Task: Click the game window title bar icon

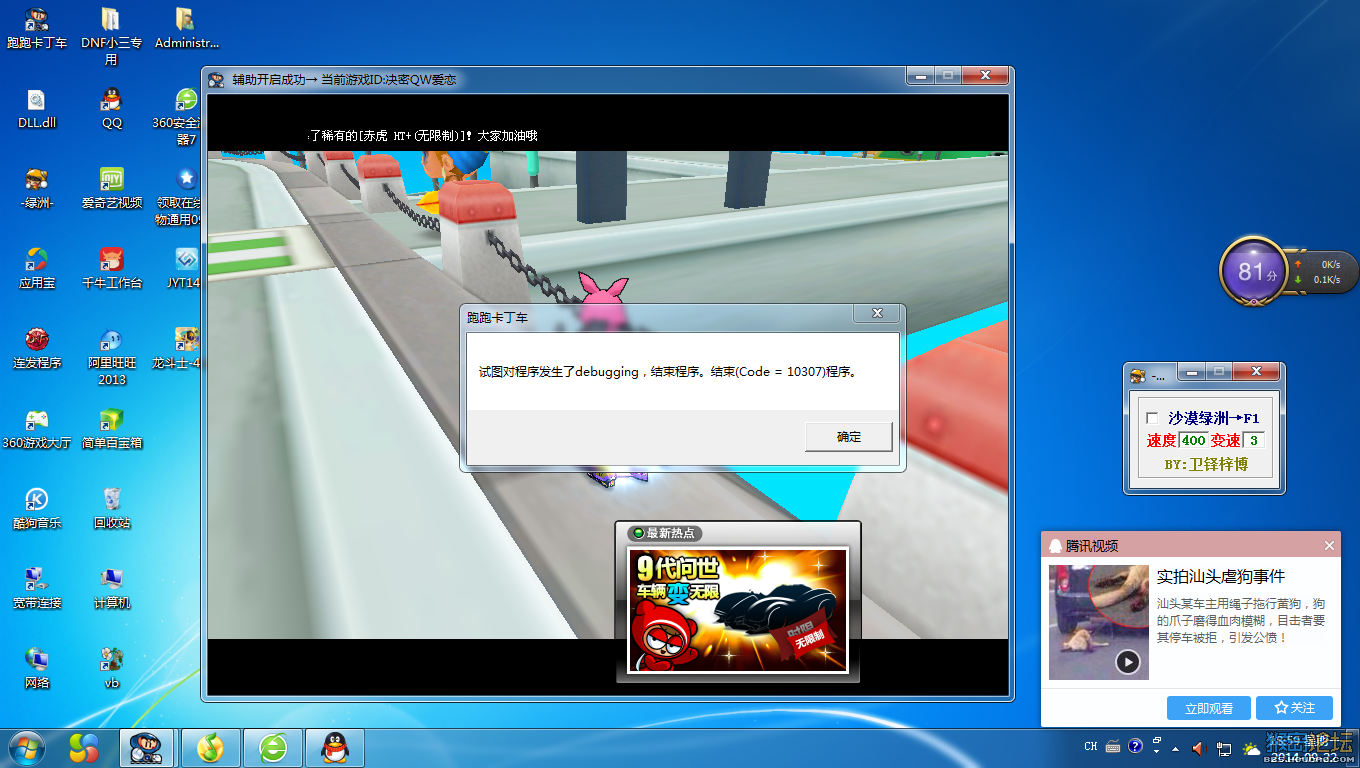Action: tap(217, 79)
